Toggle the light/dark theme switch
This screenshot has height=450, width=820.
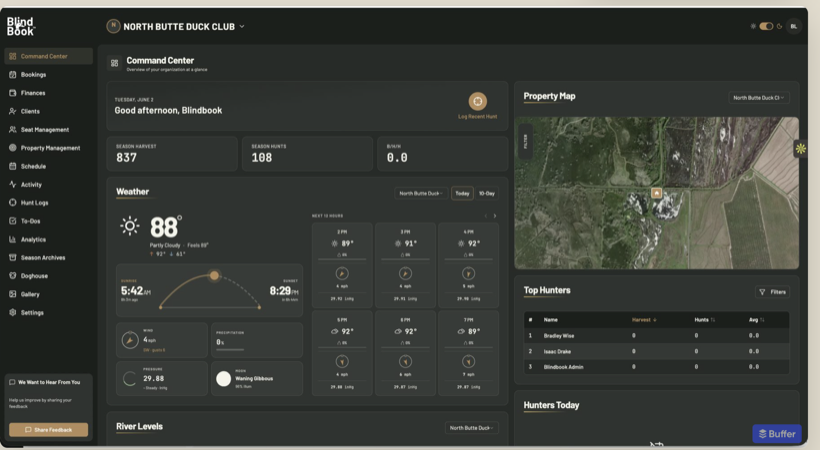[766, 26]
